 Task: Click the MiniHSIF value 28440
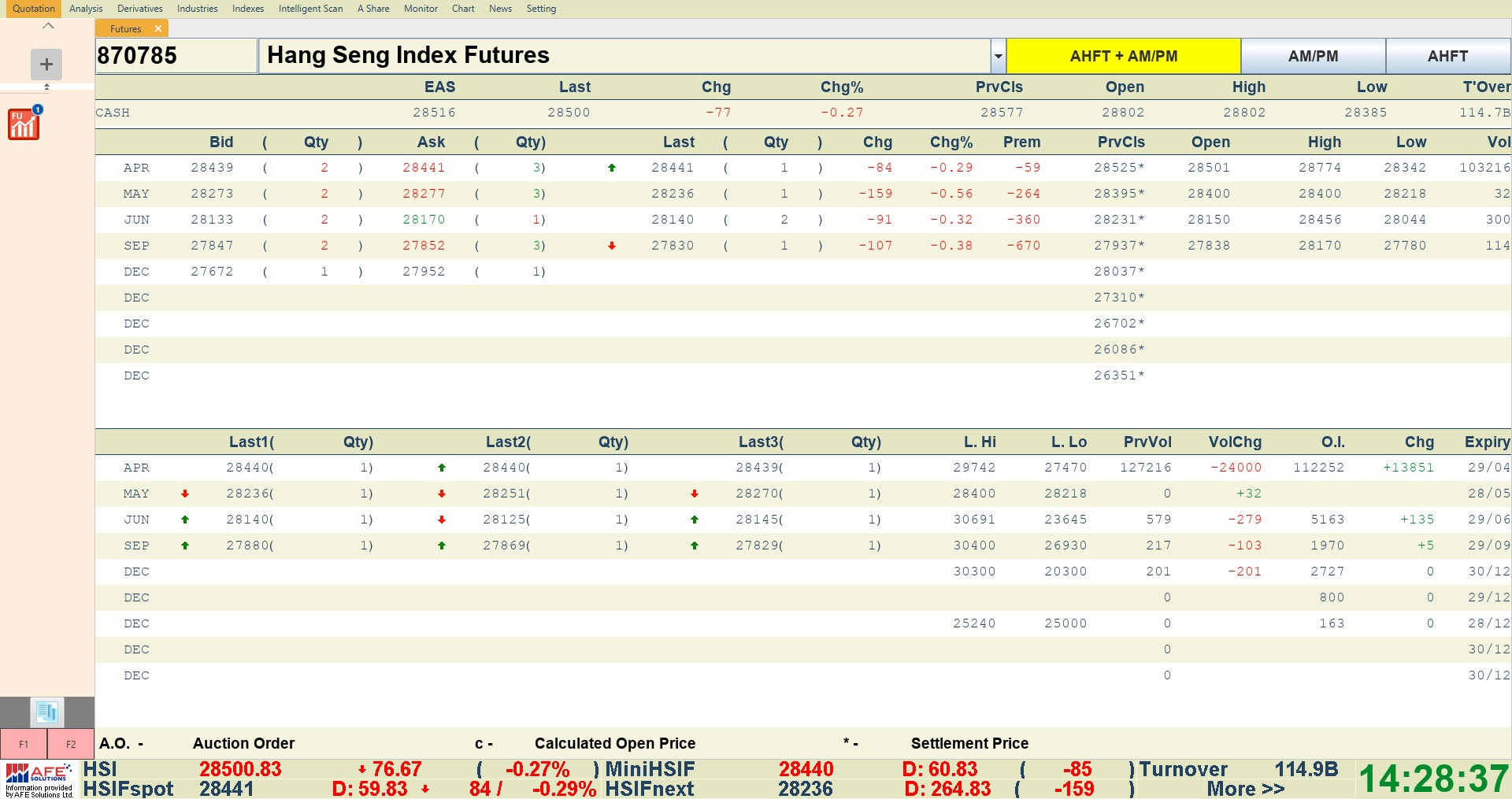(x=806, y=769)
